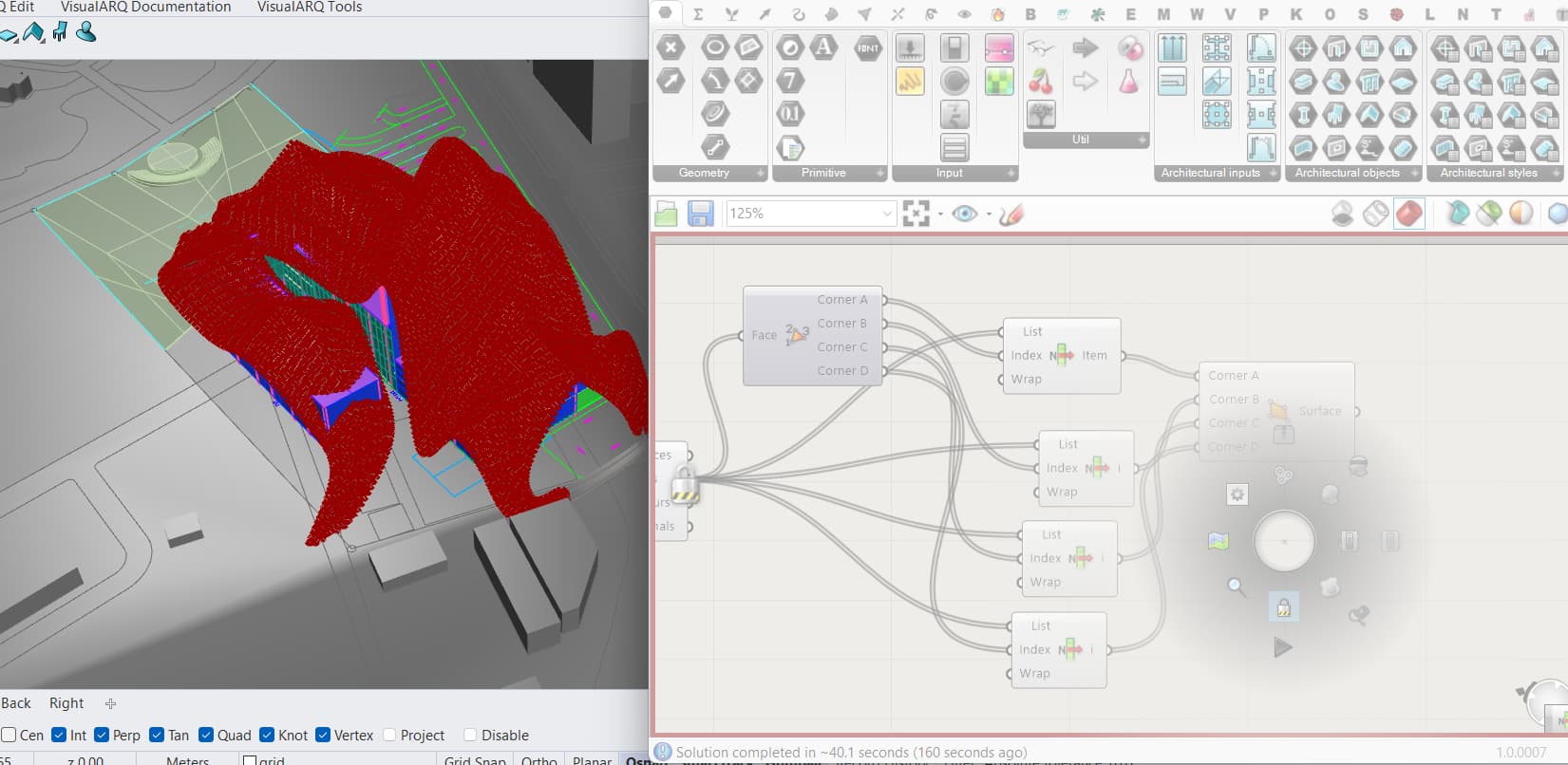This screenshot has width=1568, height=765.
Task: Open arrow dropdown next to Zoom Extents
Action: [940, 214]
